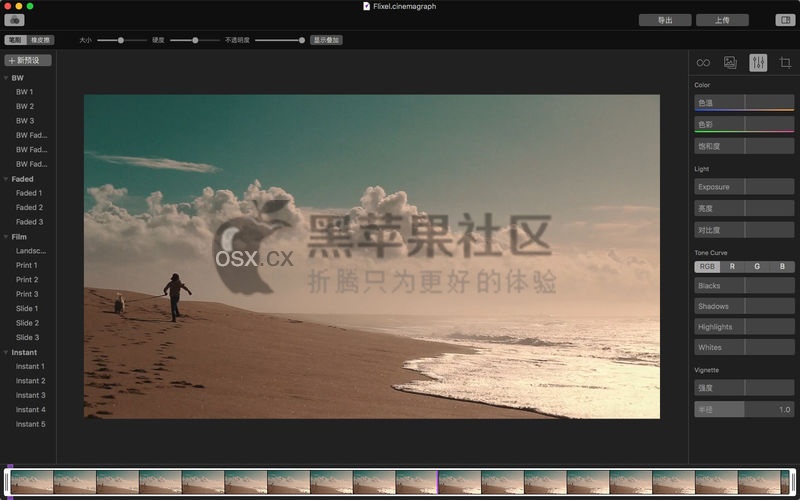Adjust the 大小 size slider

(x=121, y=40)
